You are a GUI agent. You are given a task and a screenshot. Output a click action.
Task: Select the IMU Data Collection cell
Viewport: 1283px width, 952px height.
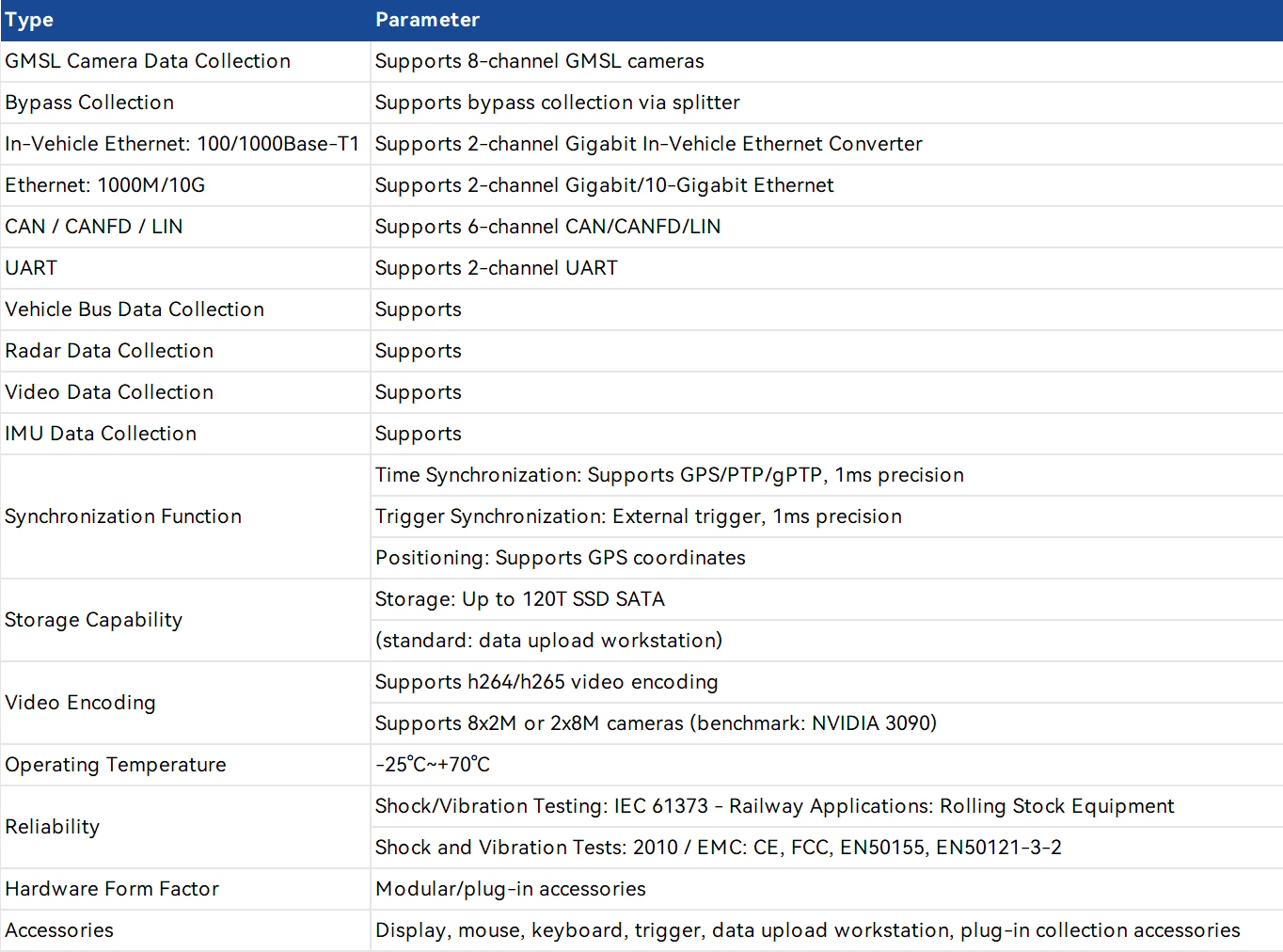[x=101, y=434]
